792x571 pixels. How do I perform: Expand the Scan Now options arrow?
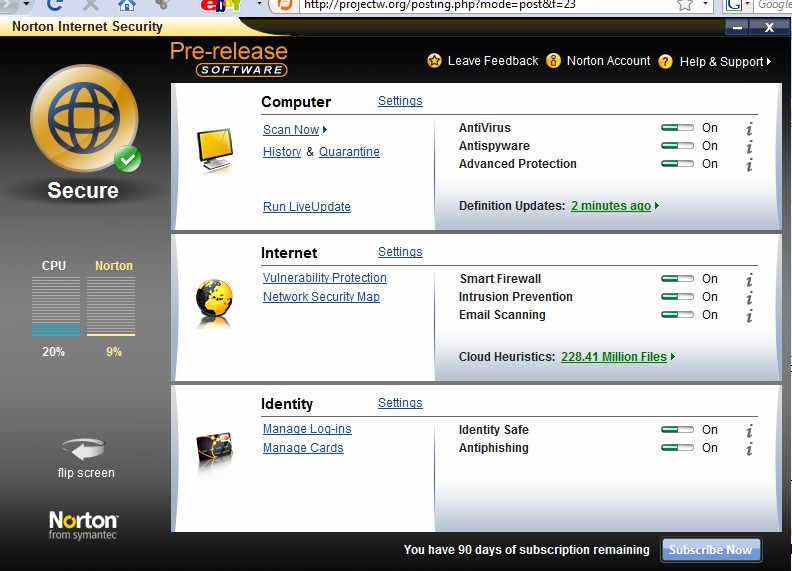click(x=325, y=130)
